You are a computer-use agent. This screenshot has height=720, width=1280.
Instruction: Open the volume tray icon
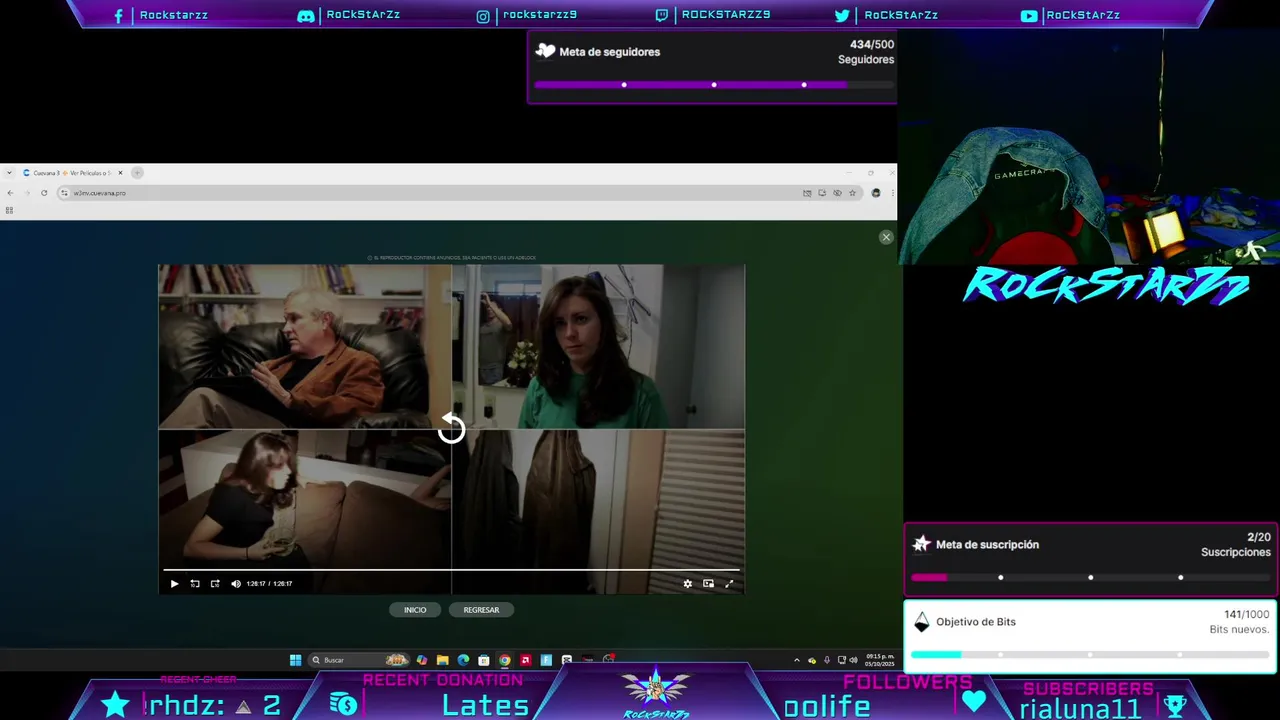[853, 660]
